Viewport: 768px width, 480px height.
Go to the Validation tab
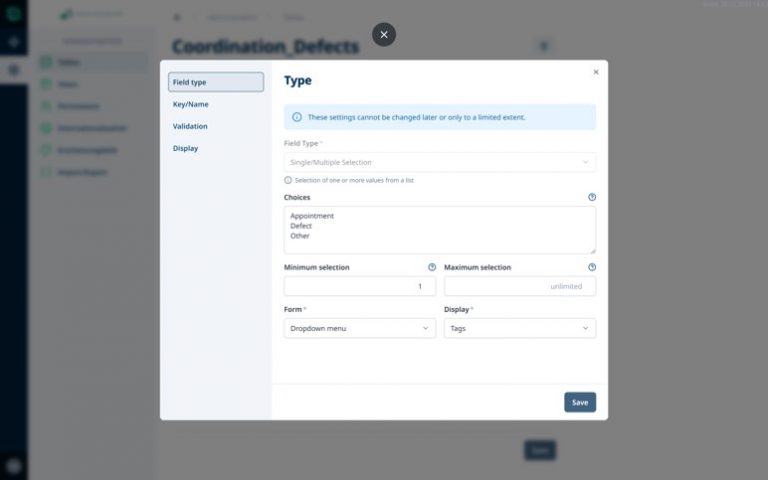click(x=190, y=126)
